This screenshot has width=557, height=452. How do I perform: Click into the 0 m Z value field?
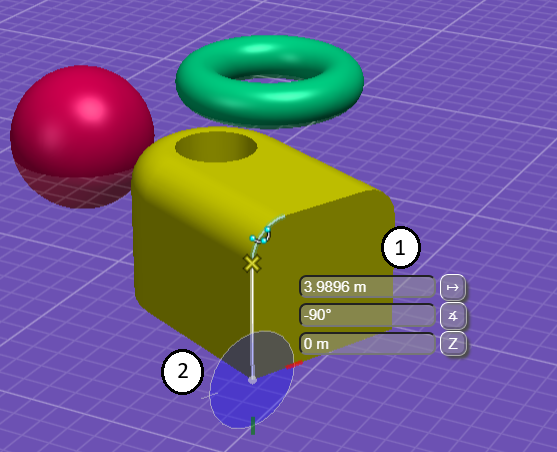pos(367,344)
